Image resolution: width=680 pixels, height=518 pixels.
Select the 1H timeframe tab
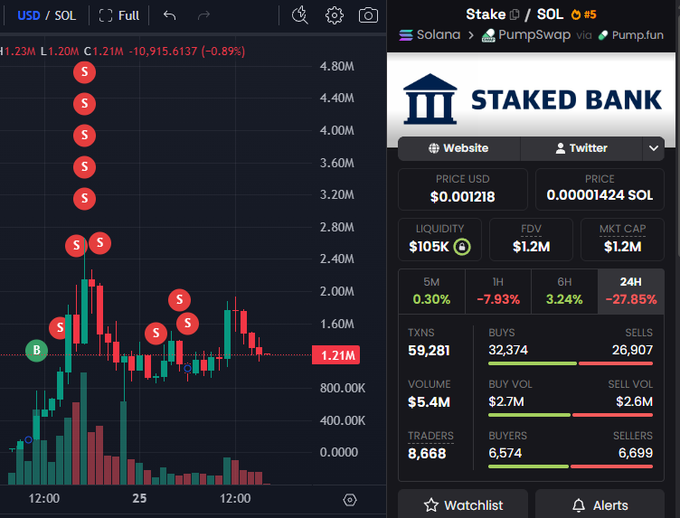coord(498,291)
